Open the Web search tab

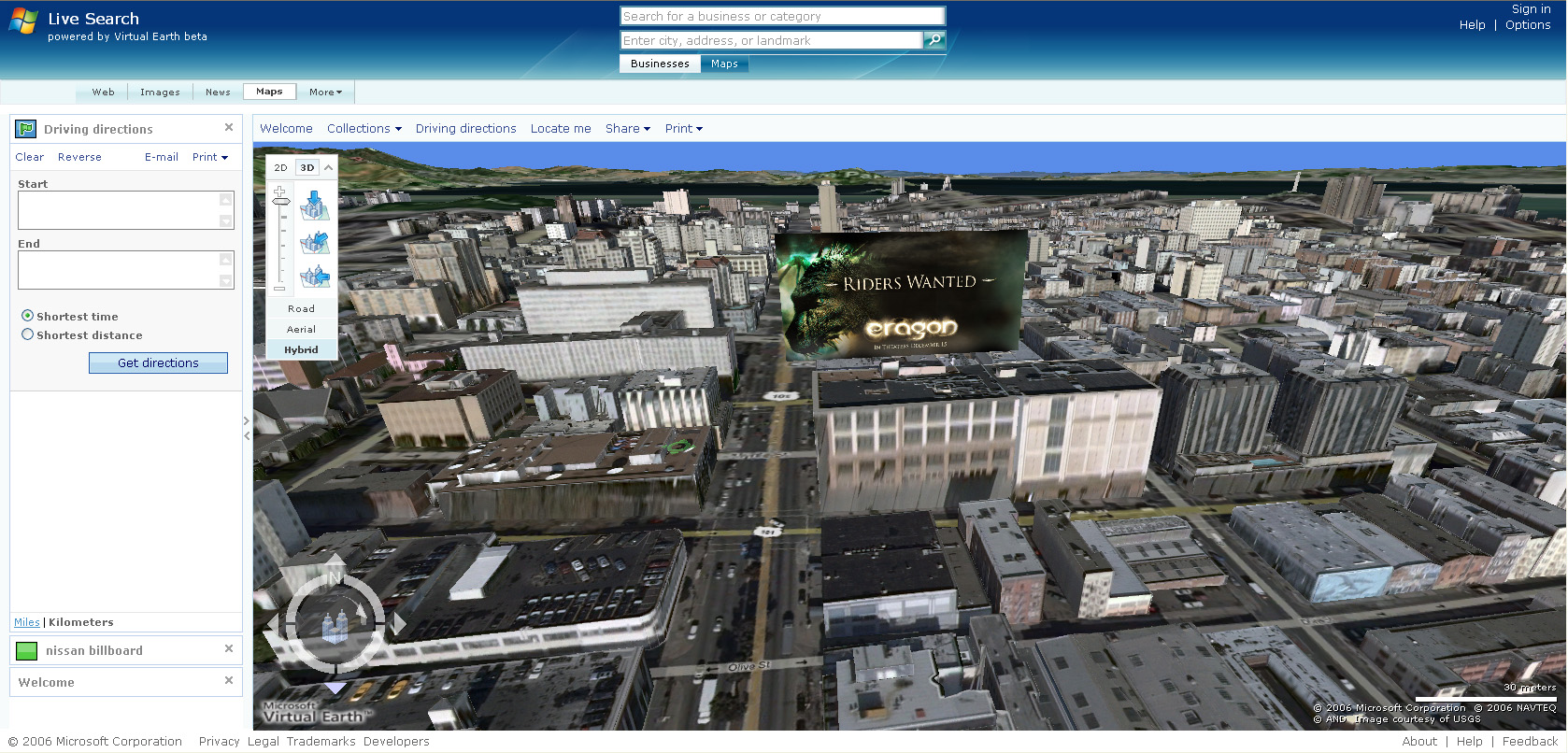click(x=103, y=92)
